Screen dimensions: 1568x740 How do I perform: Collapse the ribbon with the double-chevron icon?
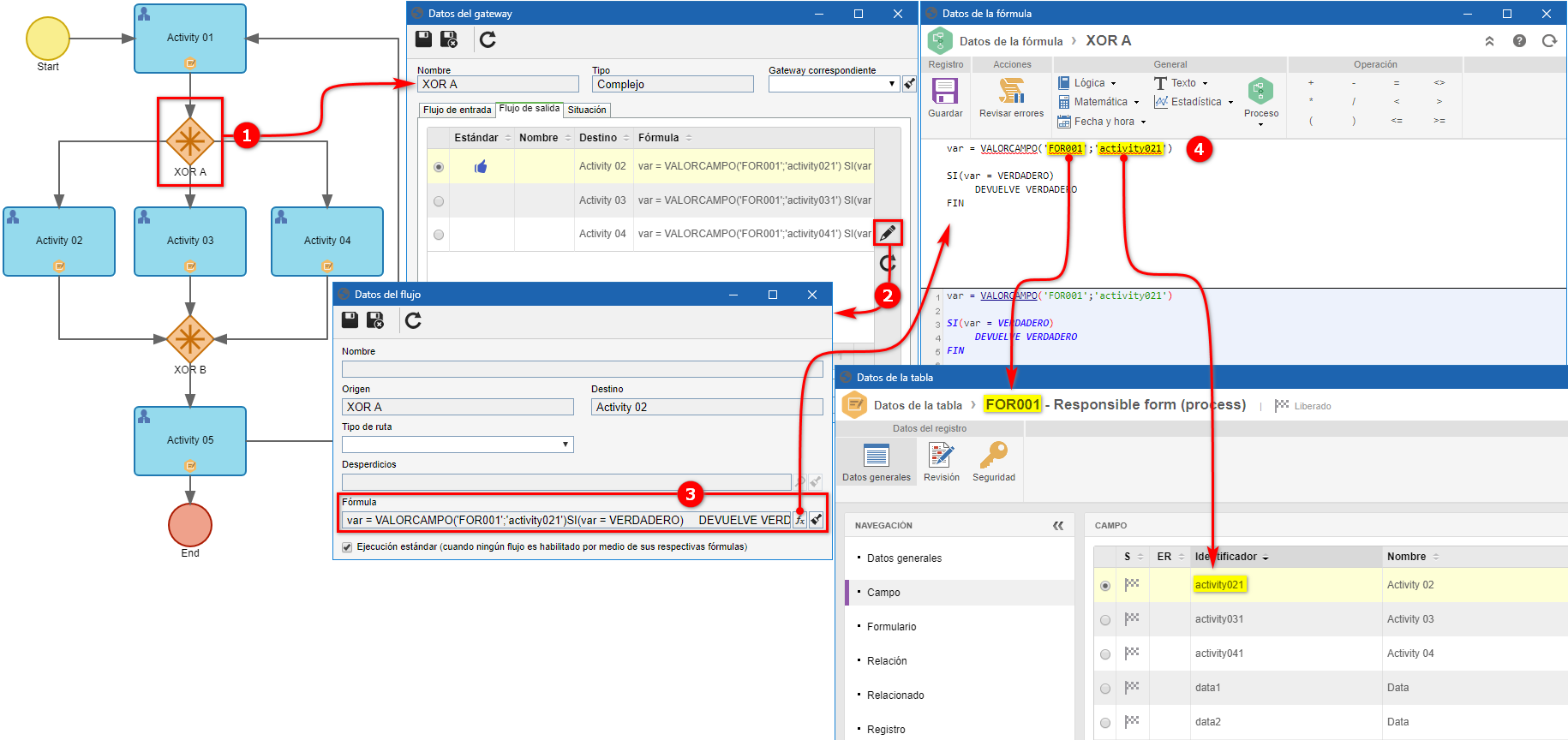click(x=1489, y=40)
